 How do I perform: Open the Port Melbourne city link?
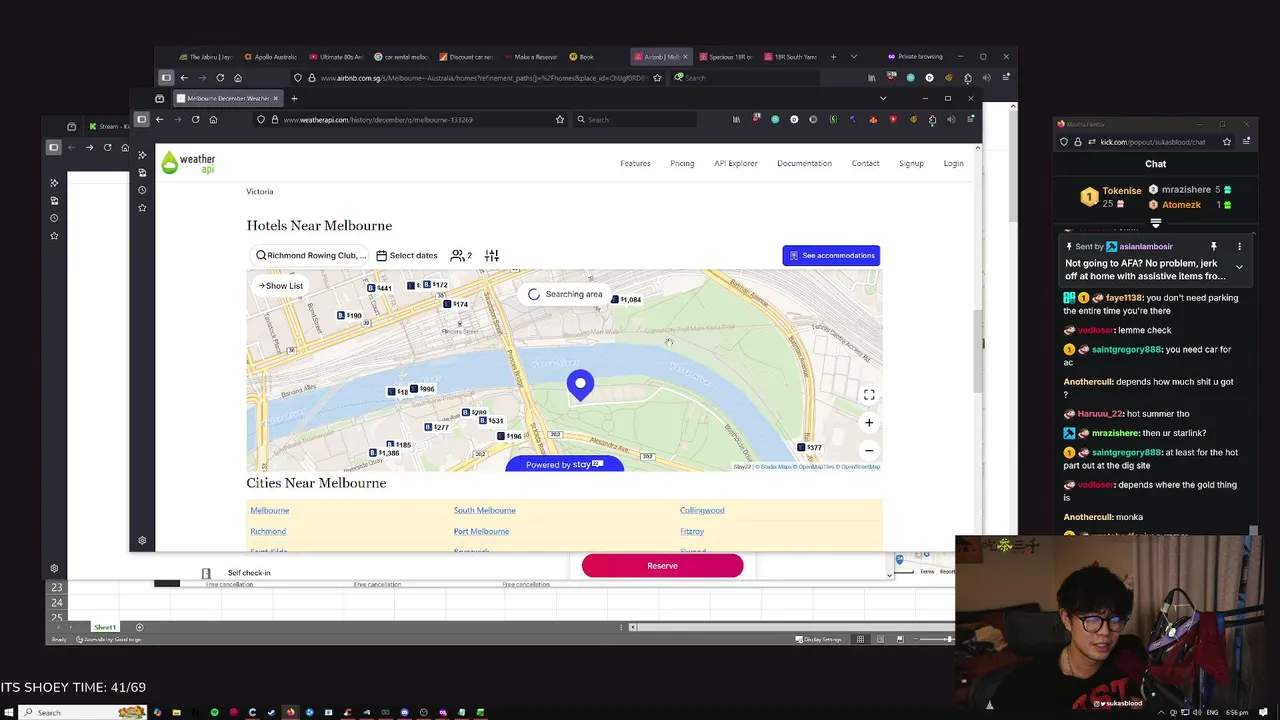tap(481, 531)
